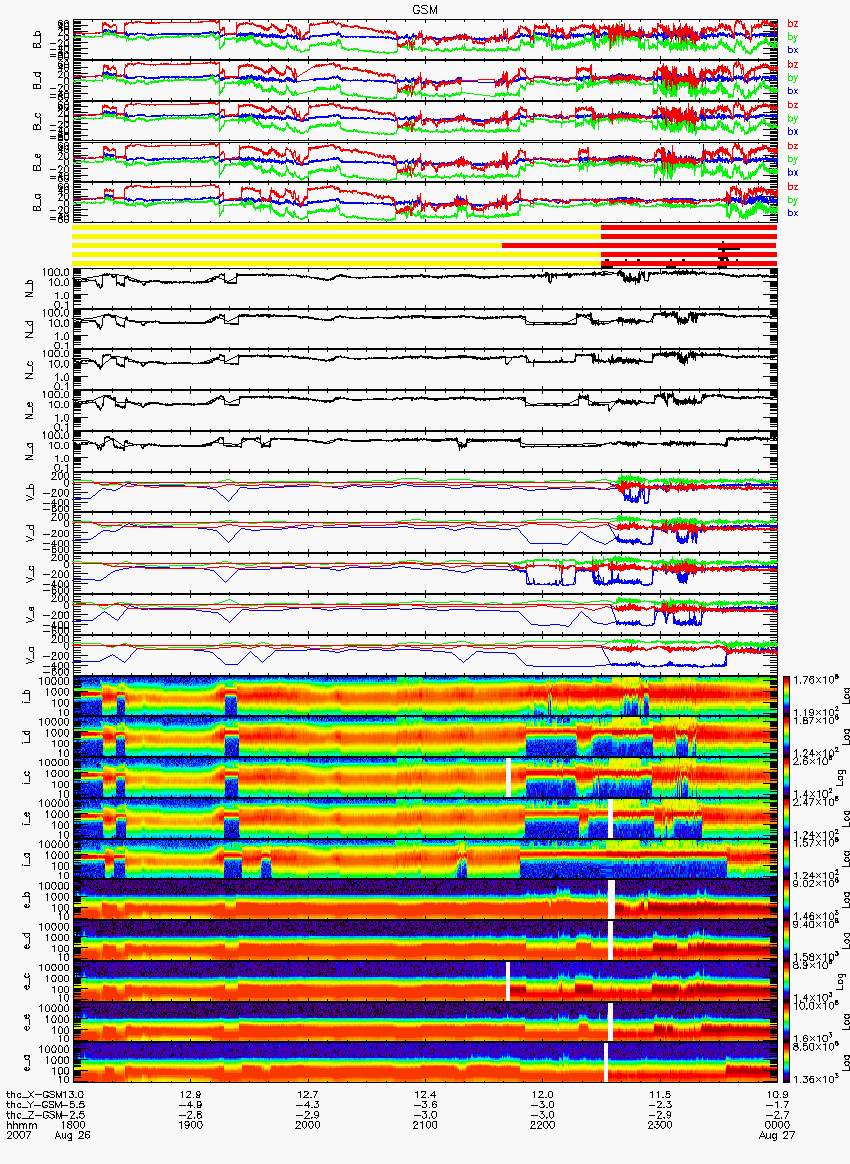850x1164 pixels.
Task: Click the Aug 26 date label
Action: pyautogui.click(x=72, y=1136)
